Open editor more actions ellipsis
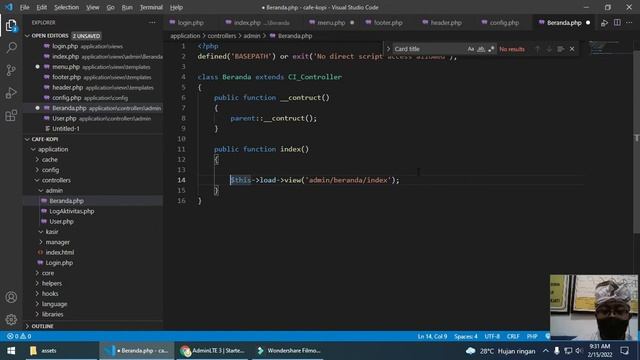 pos(629,23)
